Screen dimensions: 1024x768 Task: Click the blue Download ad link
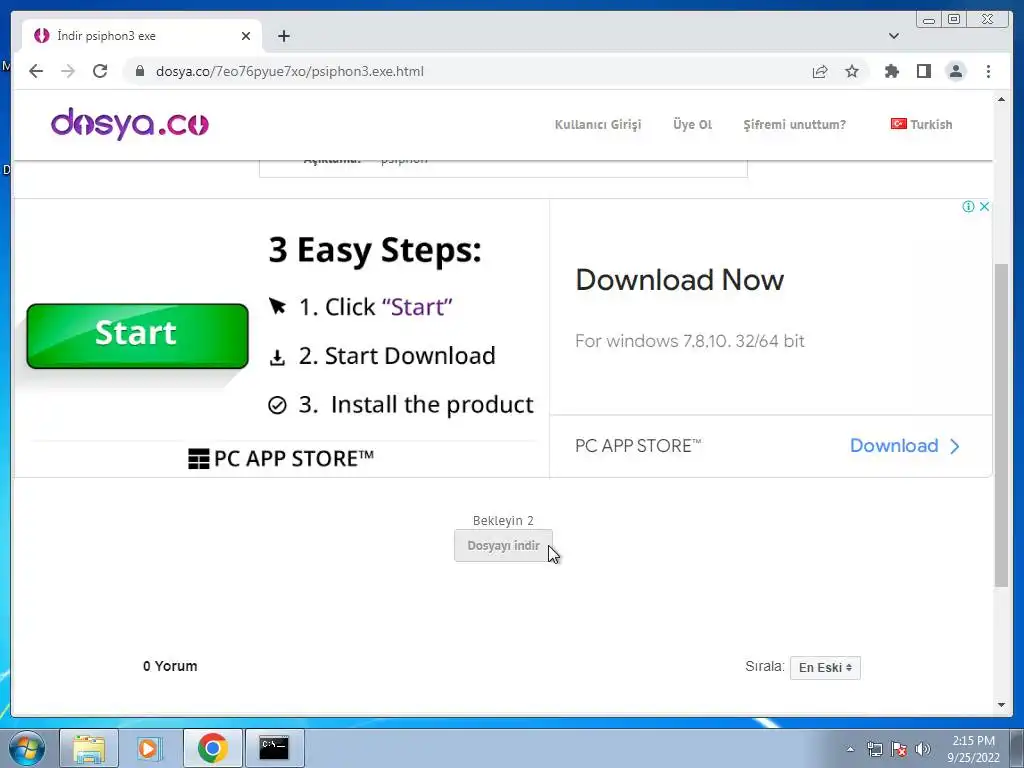point(904,445)
